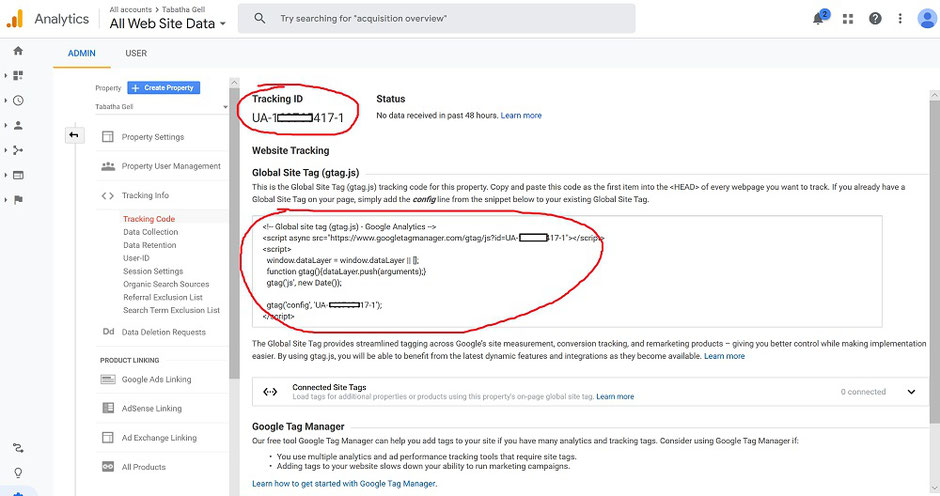Open Acquisition icon in sidebar

(x=18, y=150)
